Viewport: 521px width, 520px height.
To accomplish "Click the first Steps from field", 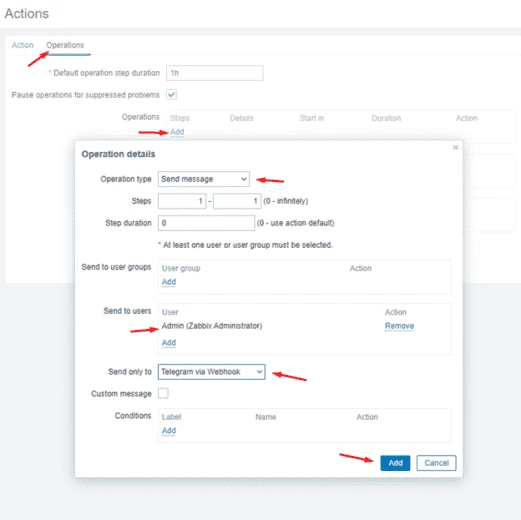I will tap(182, 201).
